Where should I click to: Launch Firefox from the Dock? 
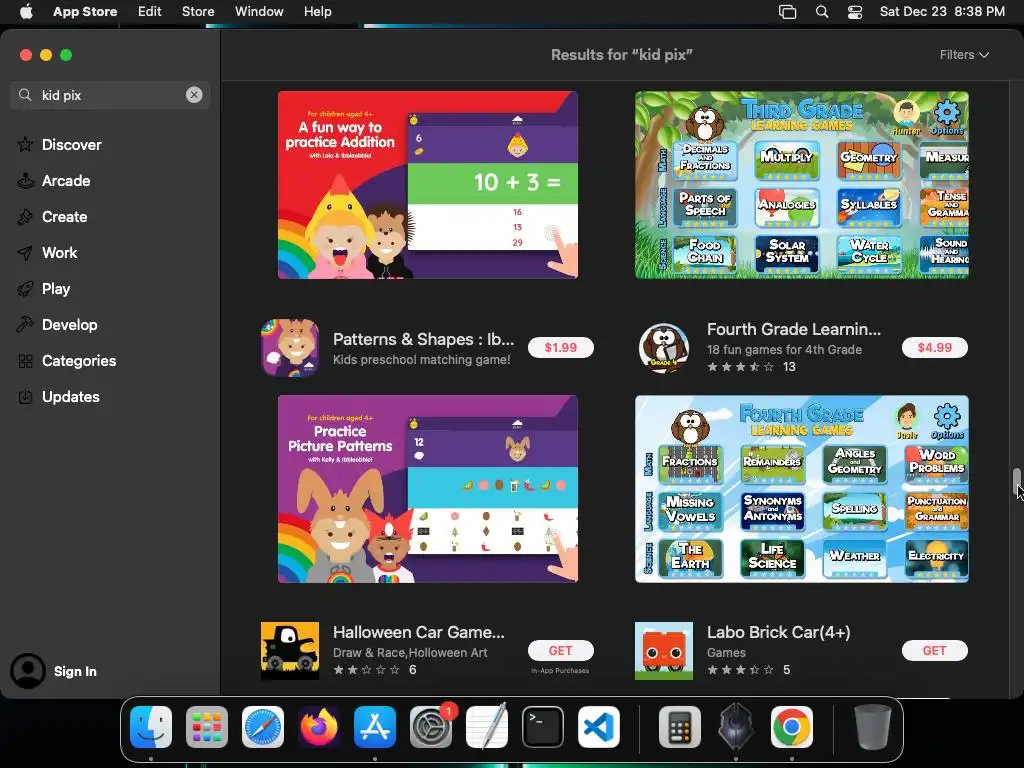click(x=319, y=726)
